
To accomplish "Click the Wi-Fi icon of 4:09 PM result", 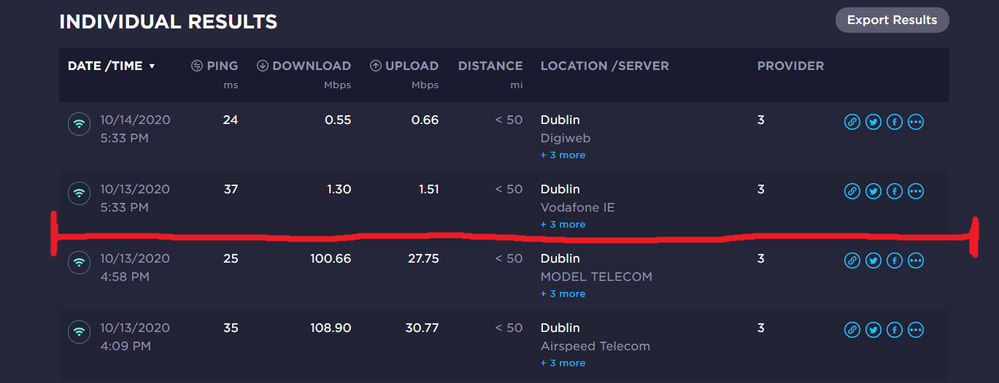I will pos(79,332).
